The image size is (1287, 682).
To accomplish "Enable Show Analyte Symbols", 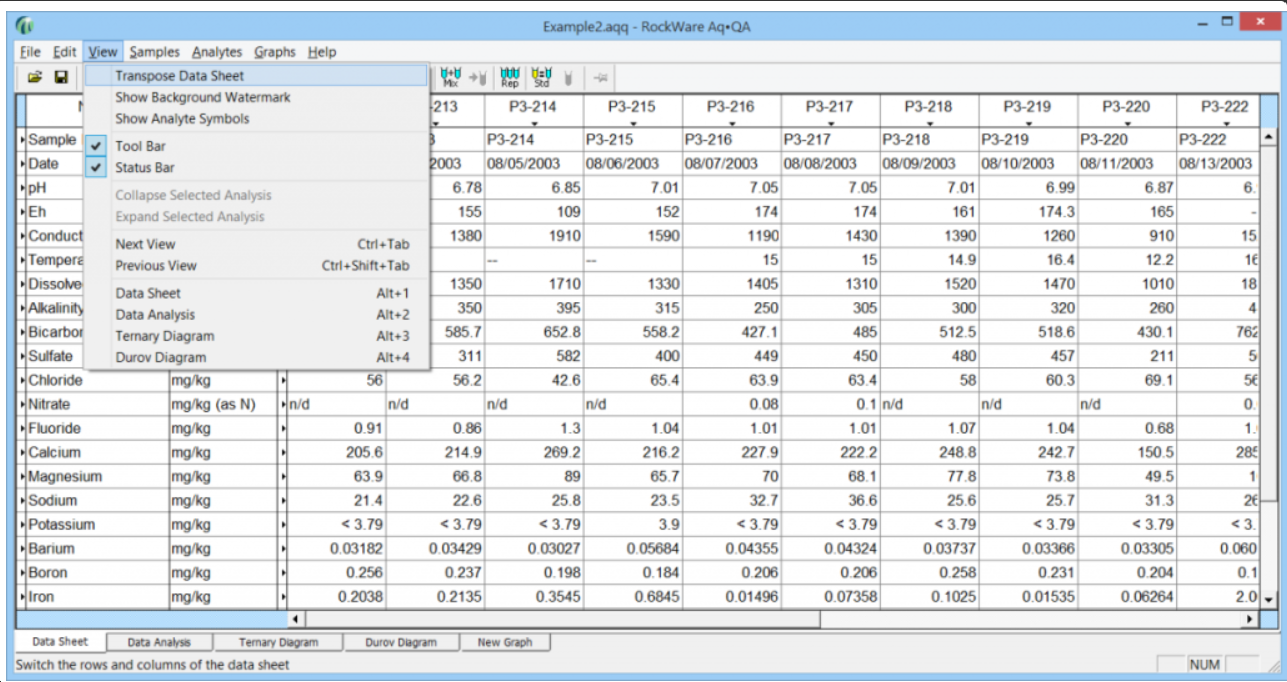I will tap(258, 118).
